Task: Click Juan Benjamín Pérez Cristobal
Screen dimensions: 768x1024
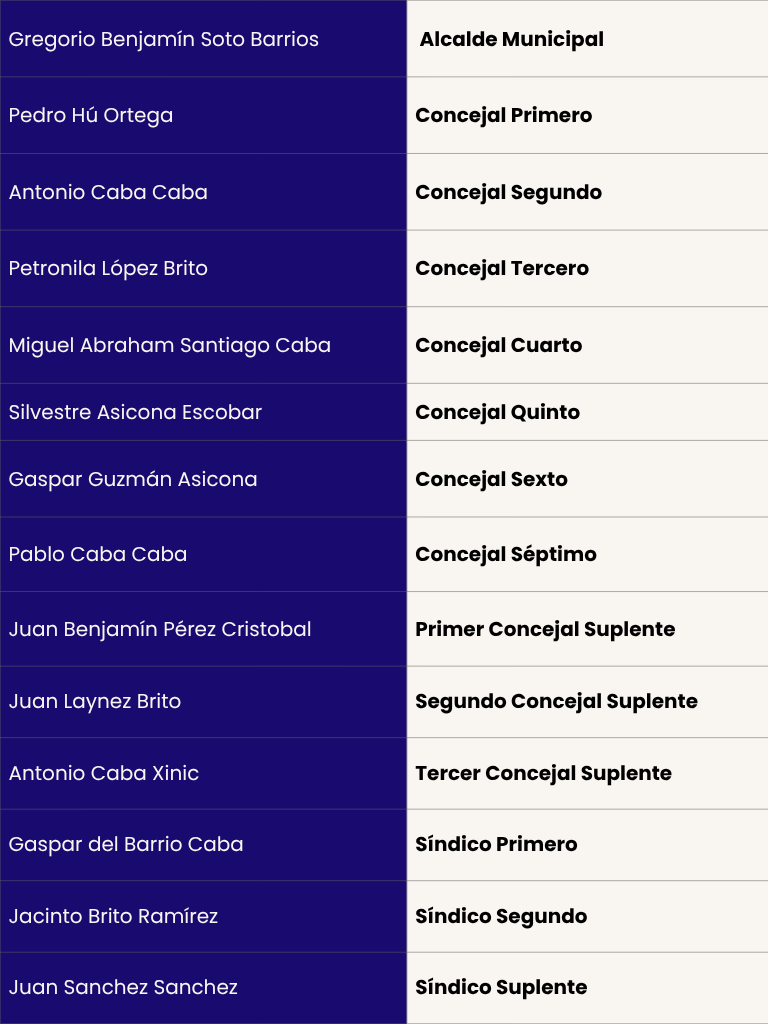Action: [x=160, y=630]
